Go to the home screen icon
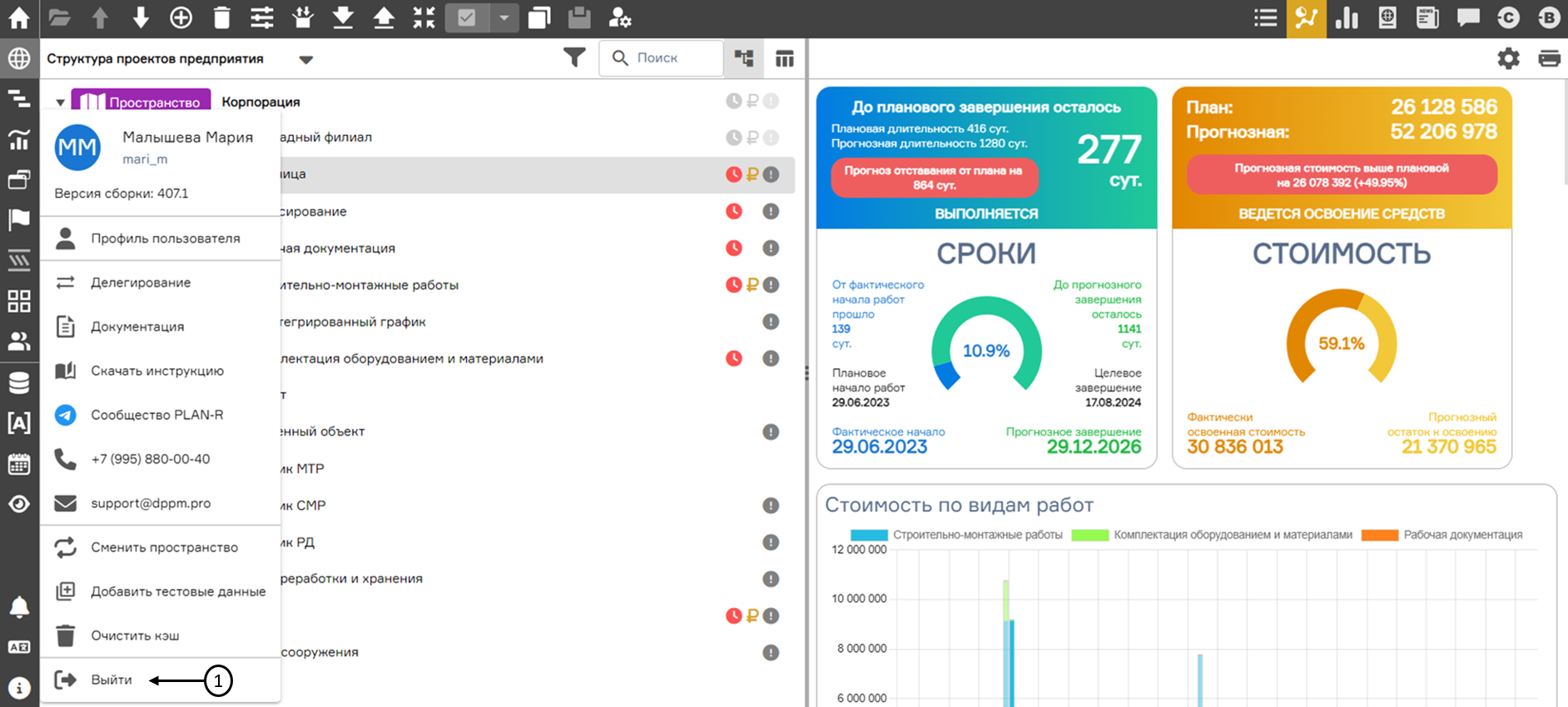 pos(18,17)
